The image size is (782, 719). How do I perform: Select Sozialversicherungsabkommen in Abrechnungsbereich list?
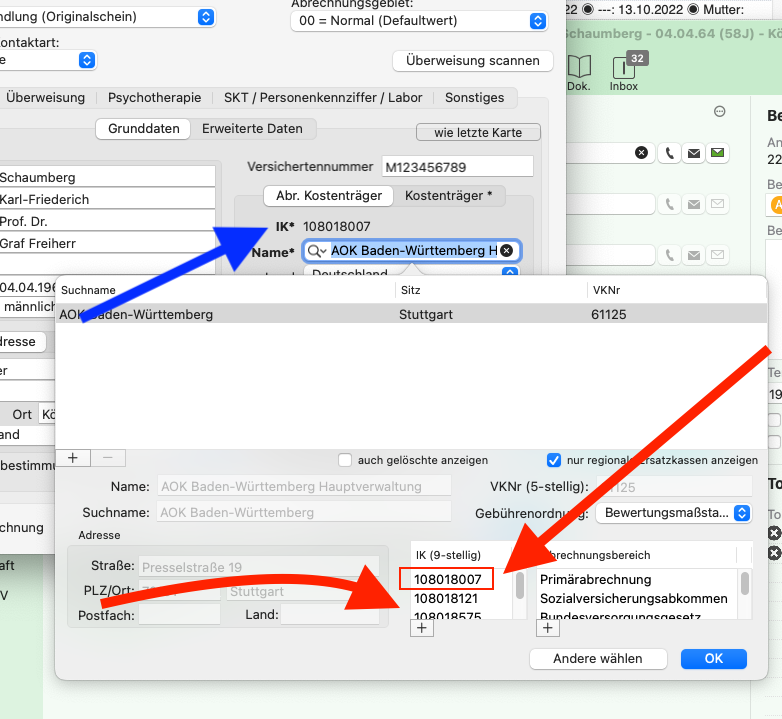pos(634,599)
